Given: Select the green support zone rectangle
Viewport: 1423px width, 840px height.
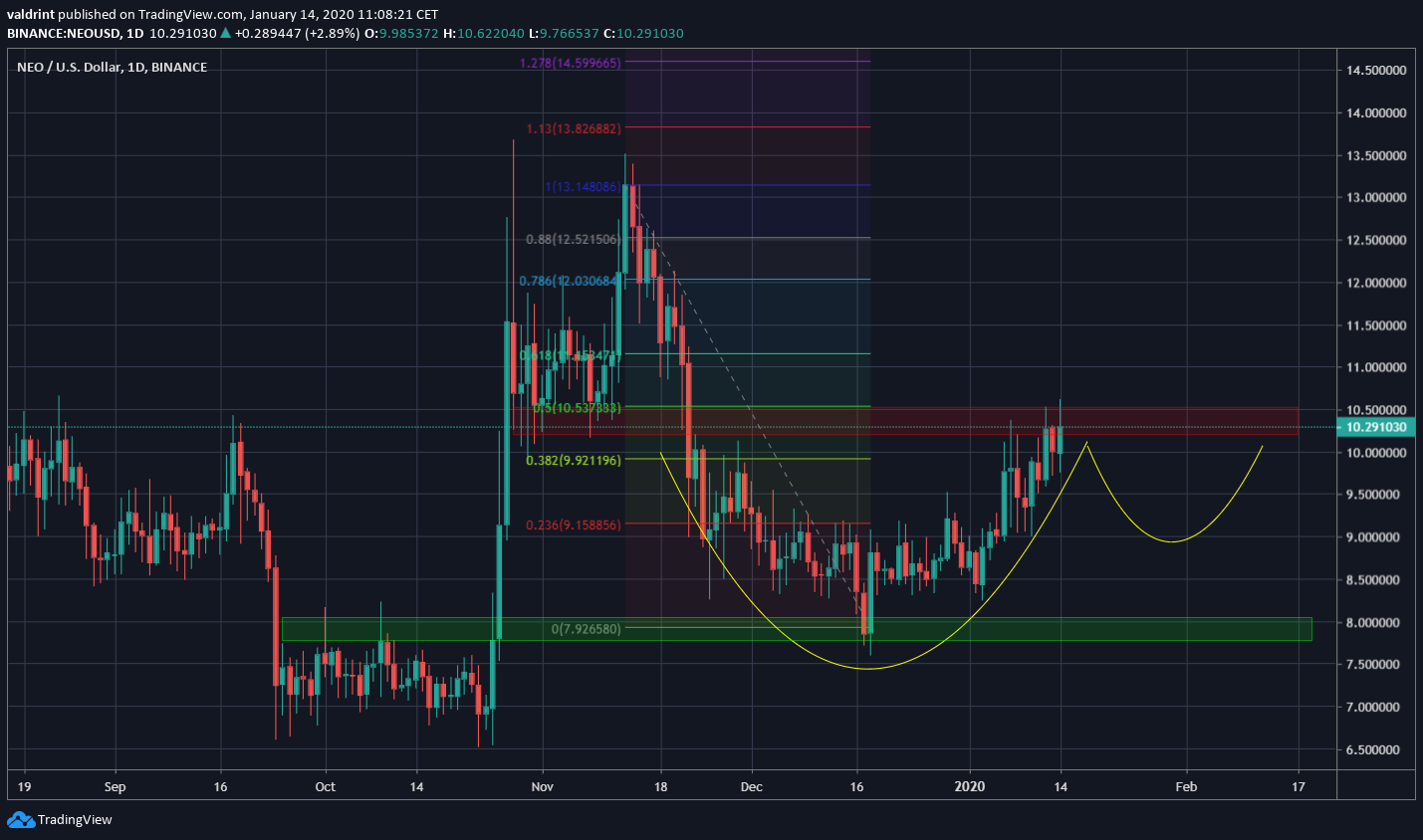Looking at the screenshot, I should coord(1145,628).
